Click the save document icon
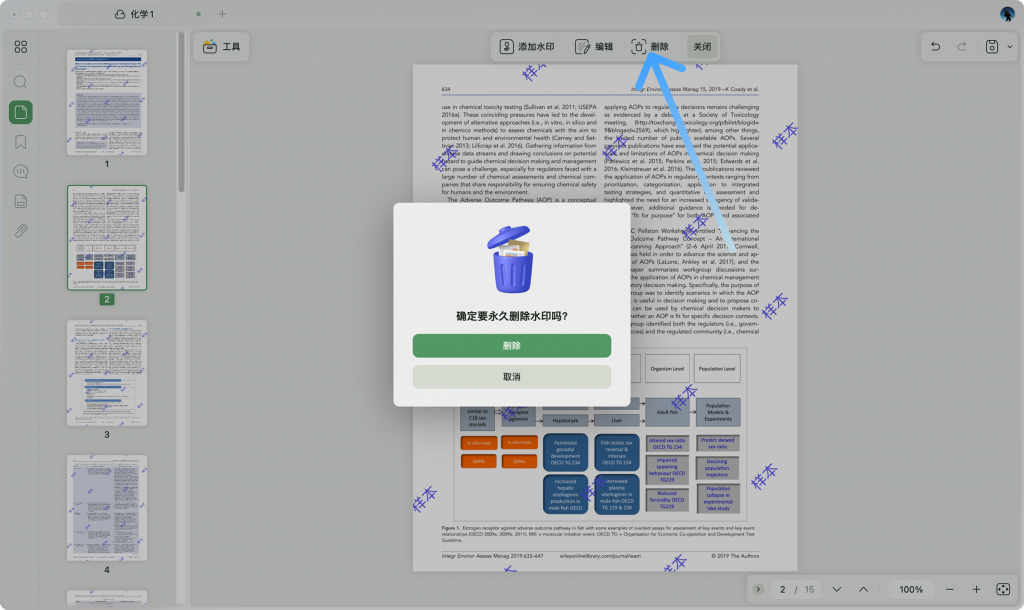 coord(992,46)
